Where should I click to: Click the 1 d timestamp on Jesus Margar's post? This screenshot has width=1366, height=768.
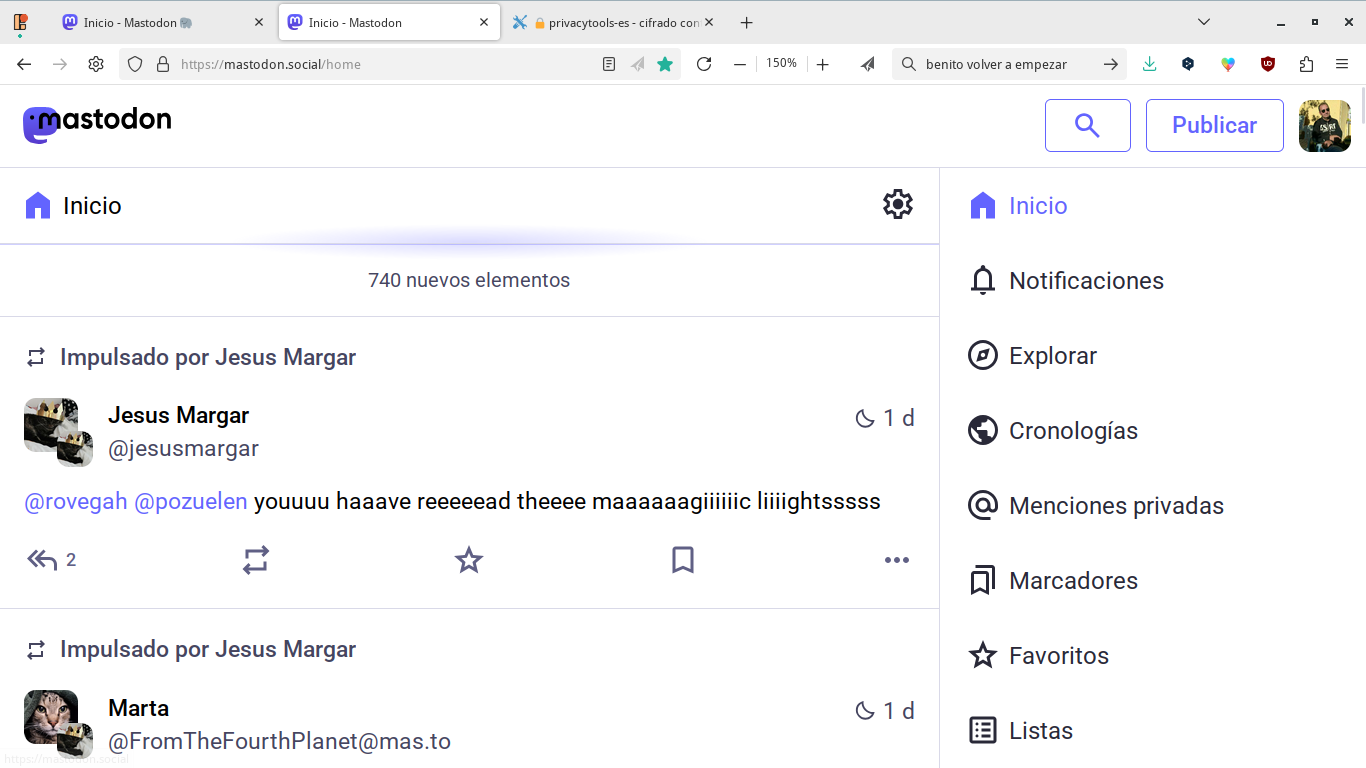pyautogui.click(x=898, y=418)
